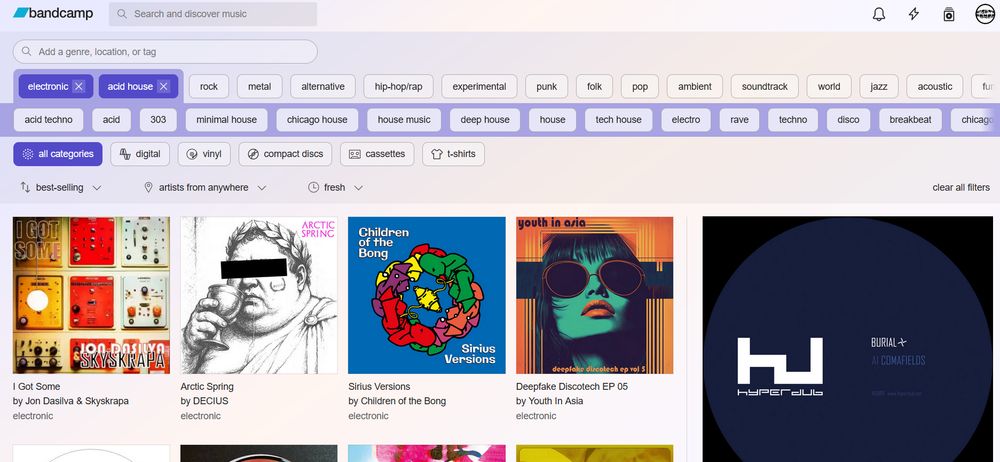Open the notifications bell

pyautogui.click(x=879, y=14)
